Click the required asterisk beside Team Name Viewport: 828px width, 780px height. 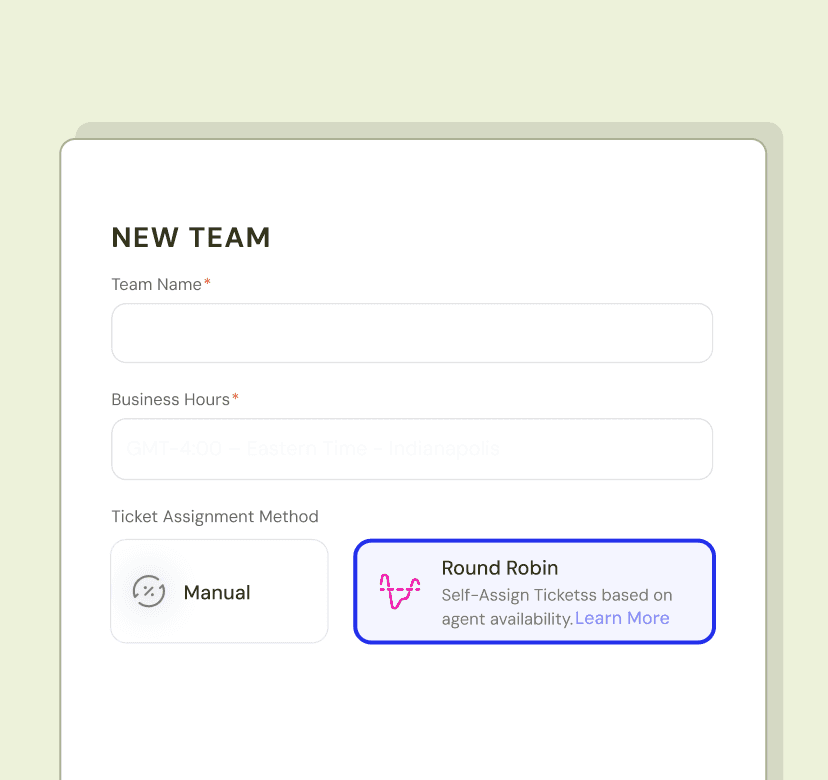[x=207, y=281]
